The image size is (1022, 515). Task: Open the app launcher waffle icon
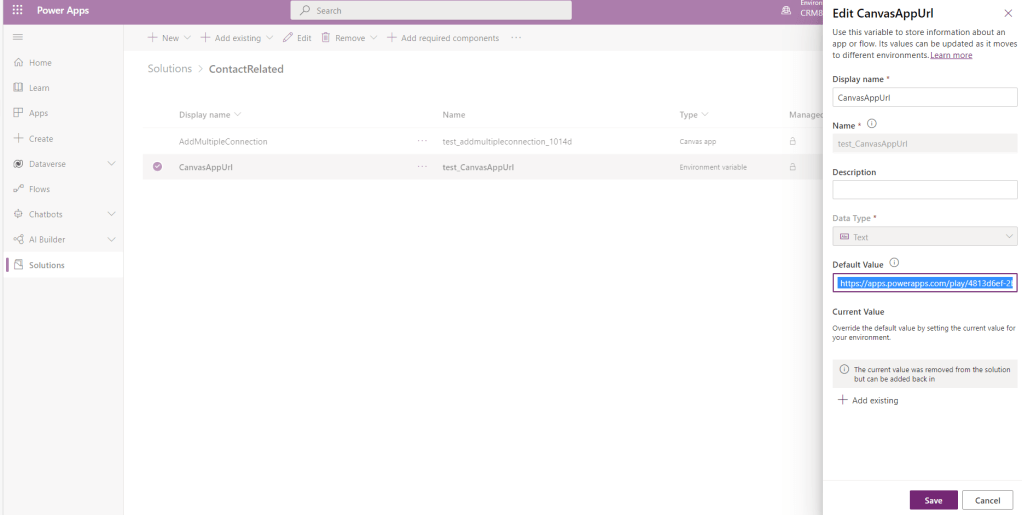pyautogui.click(x=18, y=10)
